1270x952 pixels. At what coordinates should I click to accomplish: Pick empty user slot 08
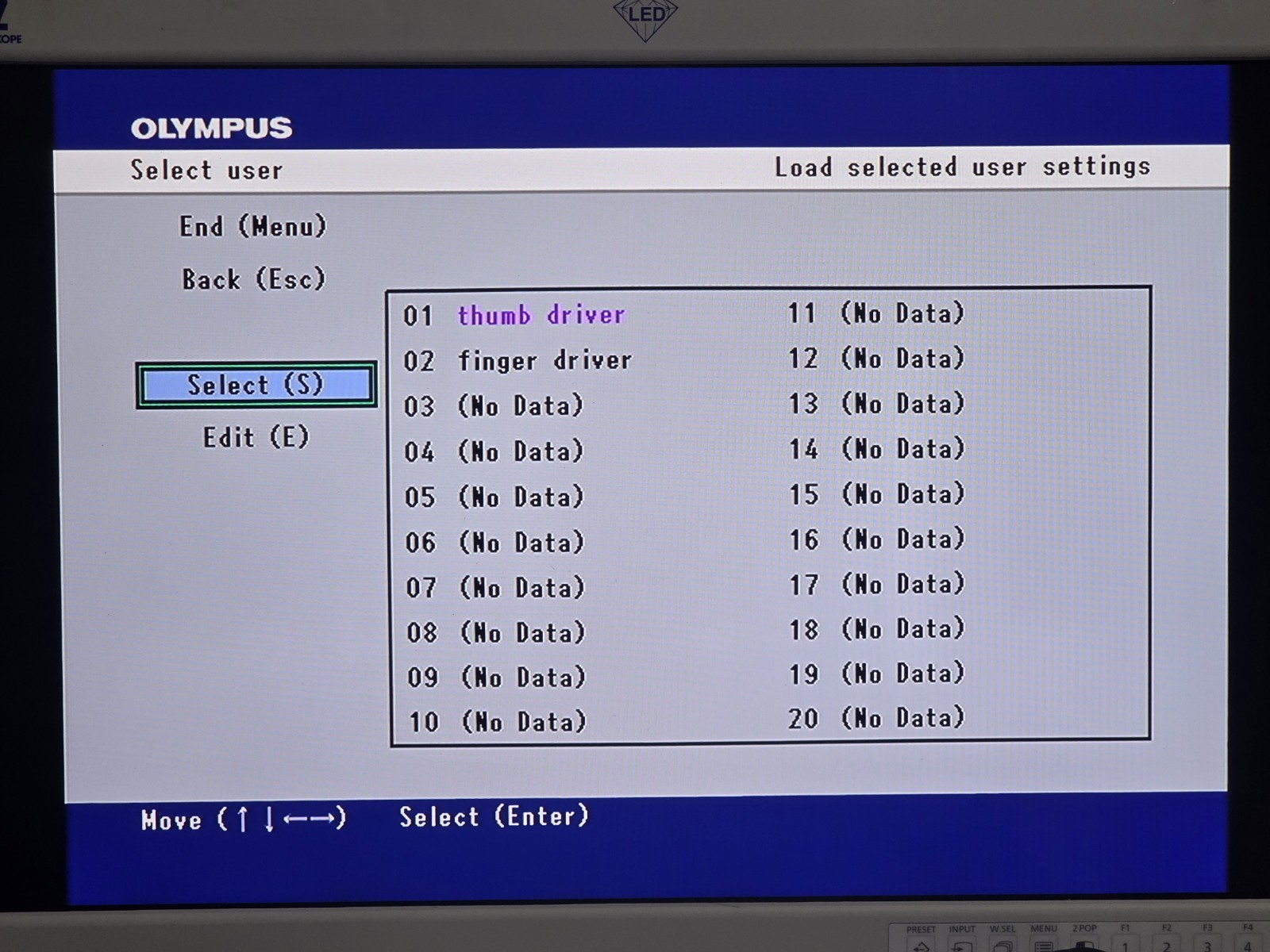tap(496, 632)
